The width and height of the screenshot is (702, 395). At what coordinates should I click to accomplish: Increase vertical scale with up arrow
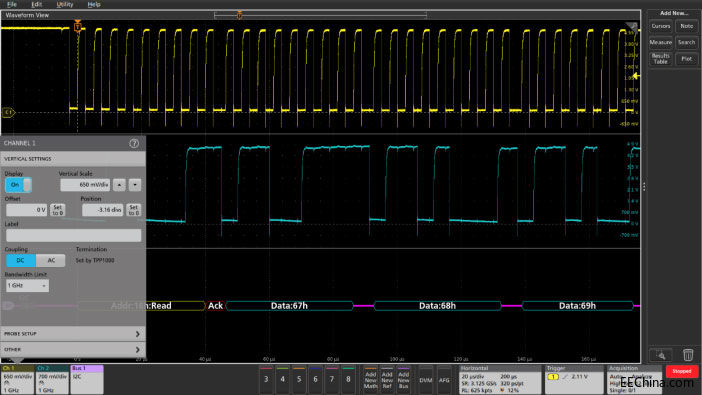point(119,185)
